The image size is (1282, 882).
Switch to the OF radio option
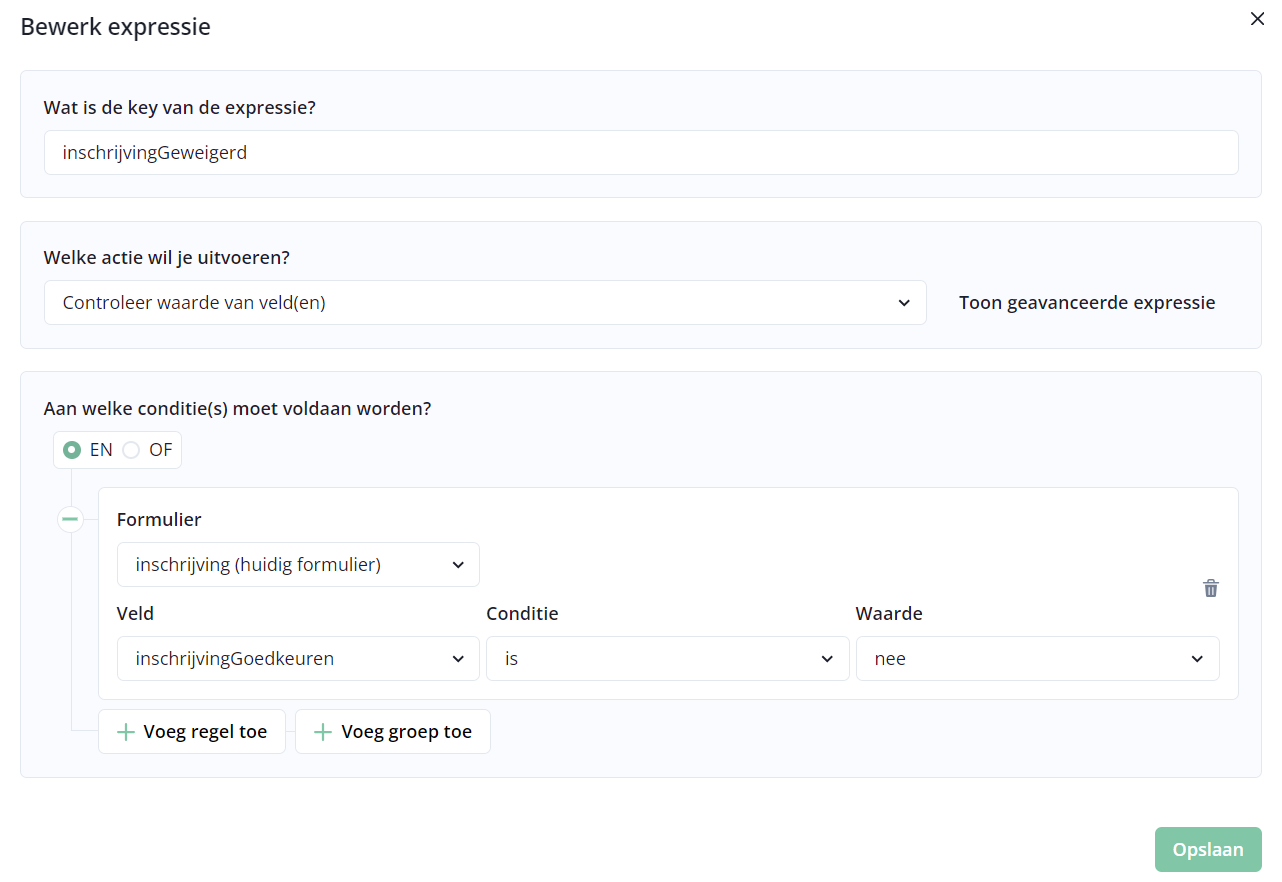[x=131, y=450]
